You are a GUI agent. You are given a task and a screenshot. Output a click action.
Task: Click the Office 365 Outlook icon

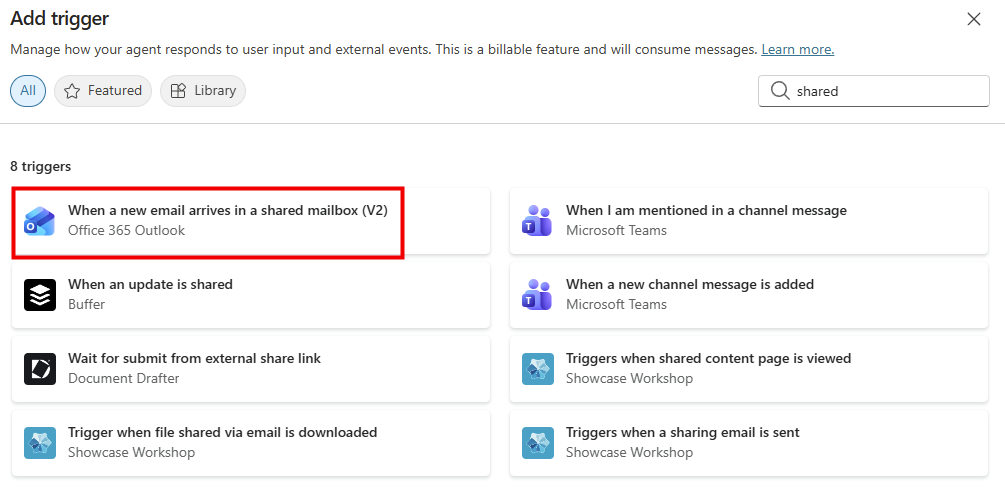(40, 221)
